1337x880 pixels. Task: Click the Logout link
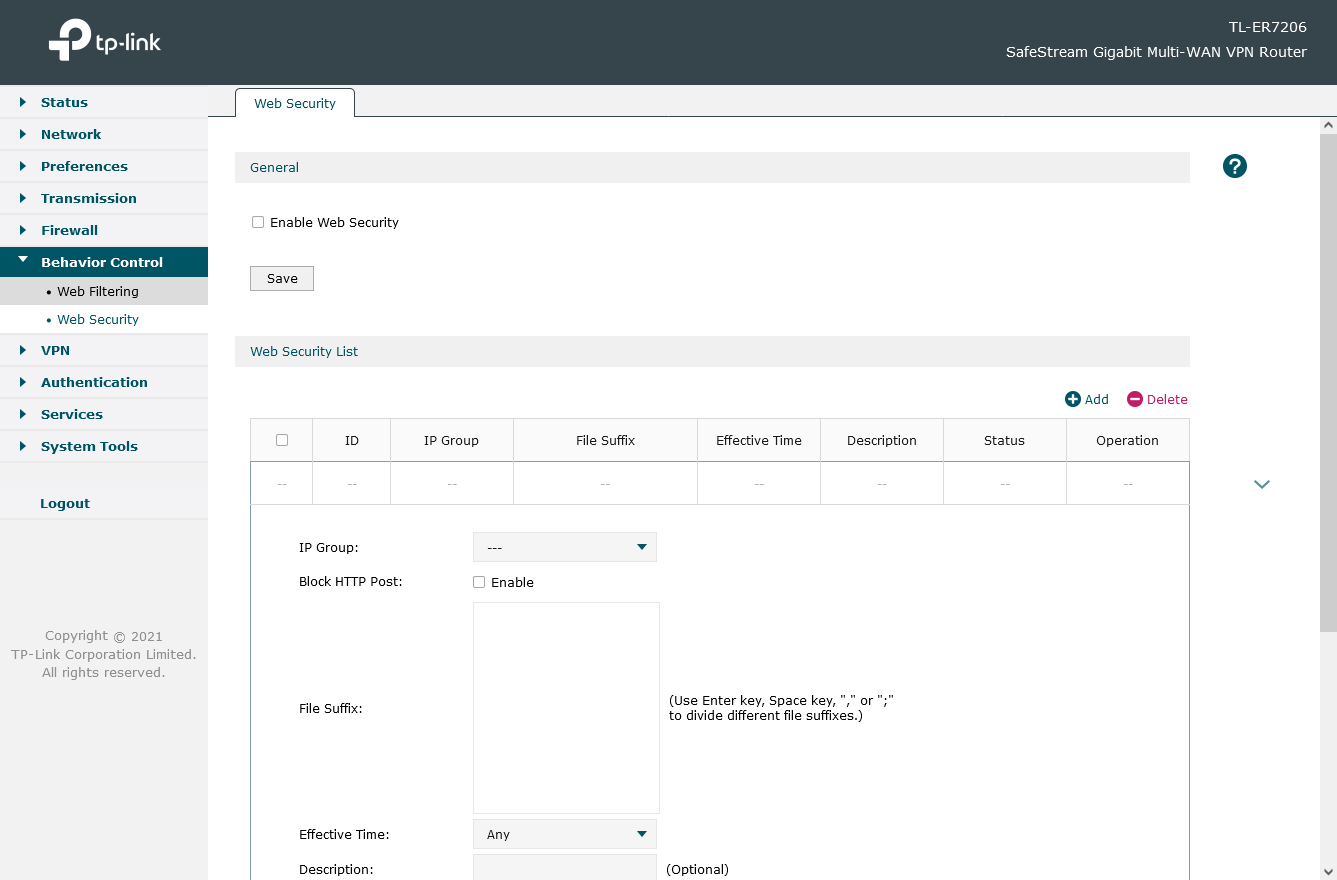pyautogui.click(x=65, y=503)
